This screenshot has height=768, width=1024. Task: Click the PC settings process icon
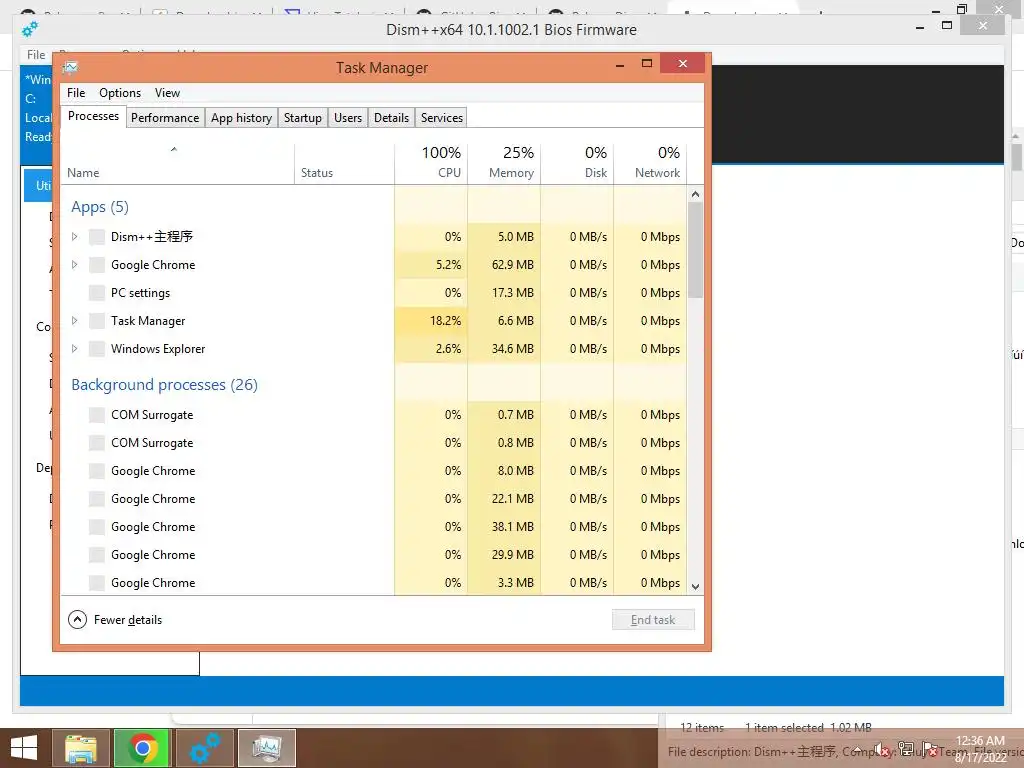point(97,293)
